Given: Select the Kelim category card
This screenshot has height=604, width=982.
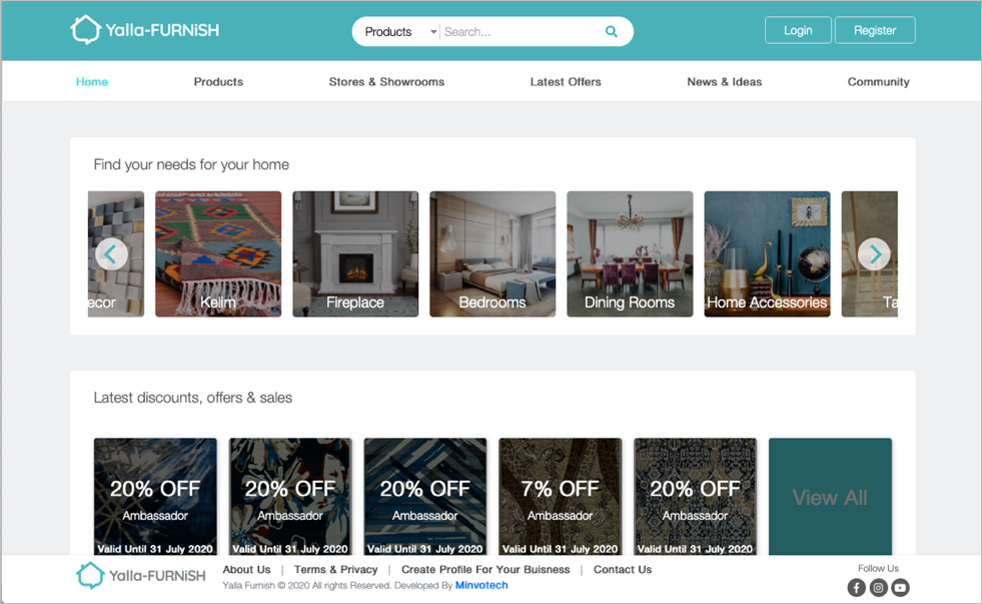Looking at the screenshot, I should (218, 254).
